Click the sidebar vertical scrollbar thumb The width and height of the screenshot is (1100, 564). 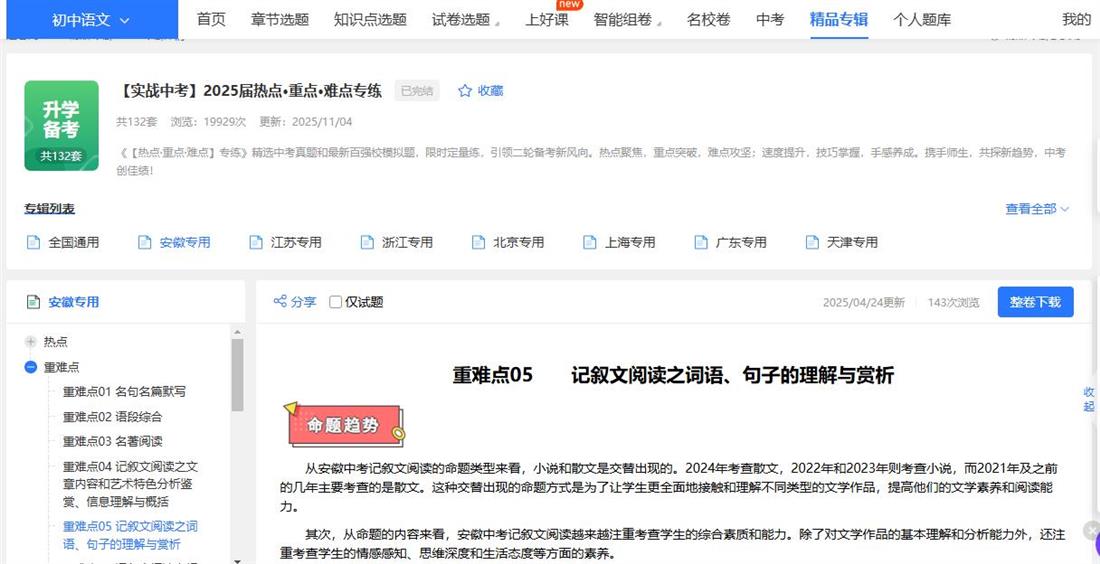pos(237,375)
